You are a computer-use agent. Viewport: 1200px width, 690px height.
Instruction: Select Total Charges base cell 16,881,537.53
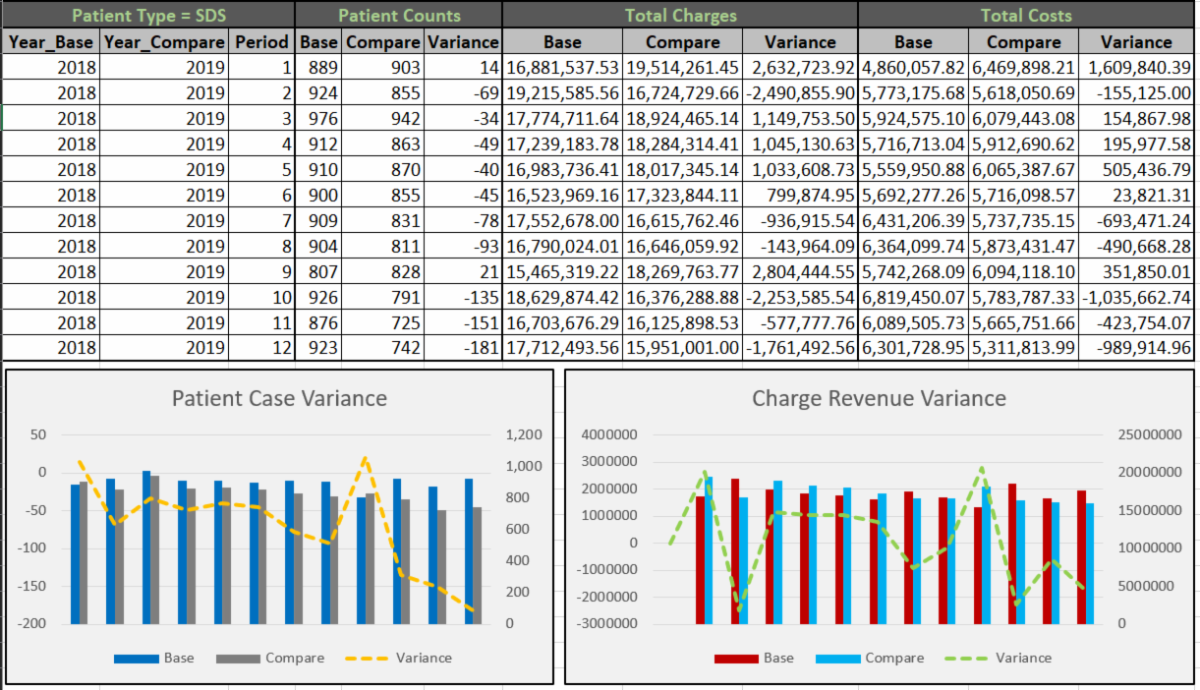pyautogui.click(x=562, y=68)
